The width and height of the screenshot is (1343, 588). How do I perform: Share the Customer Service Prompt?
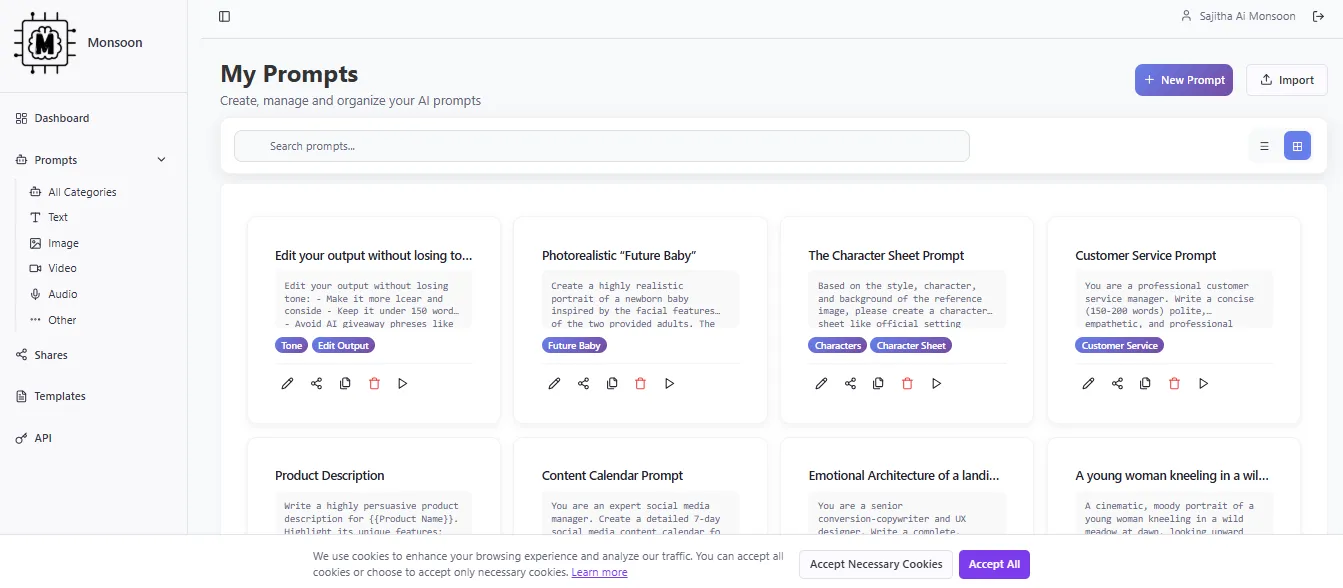[1117, 383]
